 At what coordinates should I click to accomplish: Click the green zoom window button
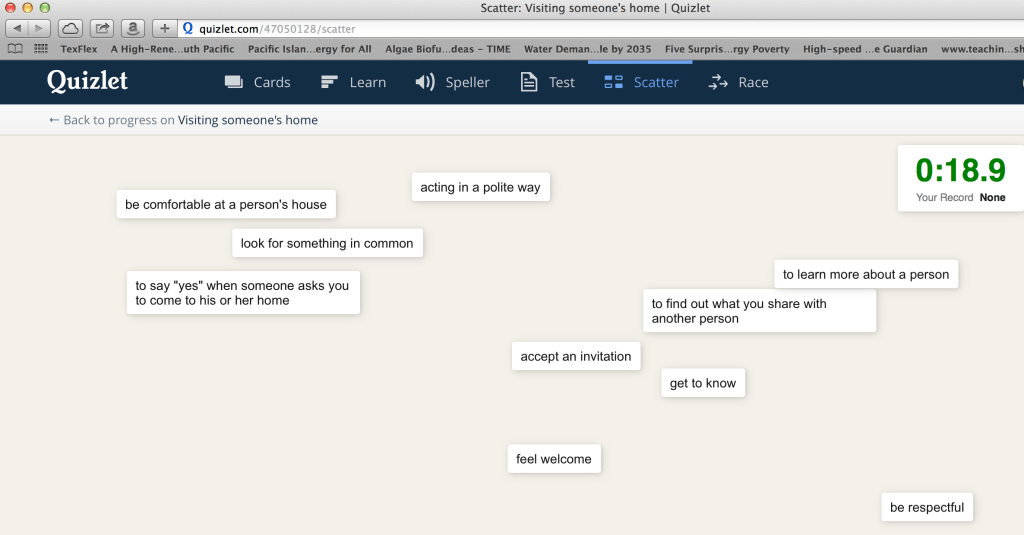[x=44, y=8]
